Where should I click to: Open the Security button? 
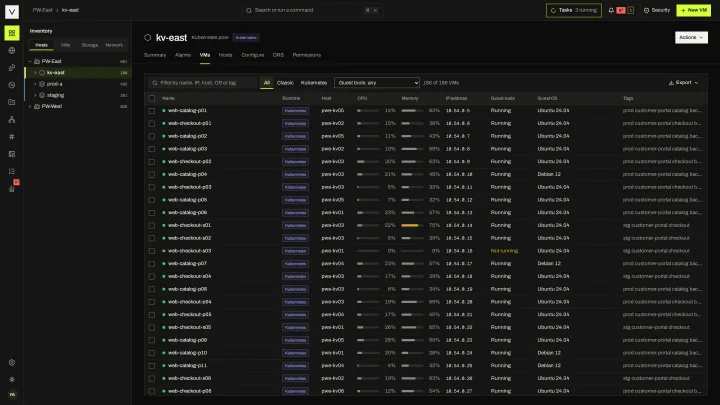click(x=657, y=10)
